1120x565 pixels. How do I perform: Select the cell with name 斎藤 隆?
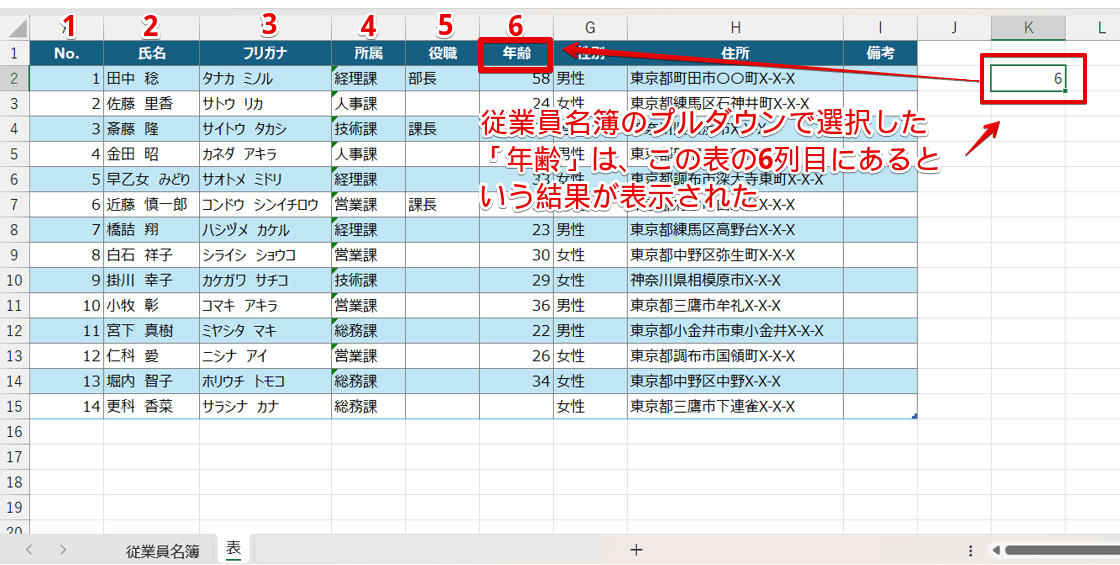tap(151, 129)
